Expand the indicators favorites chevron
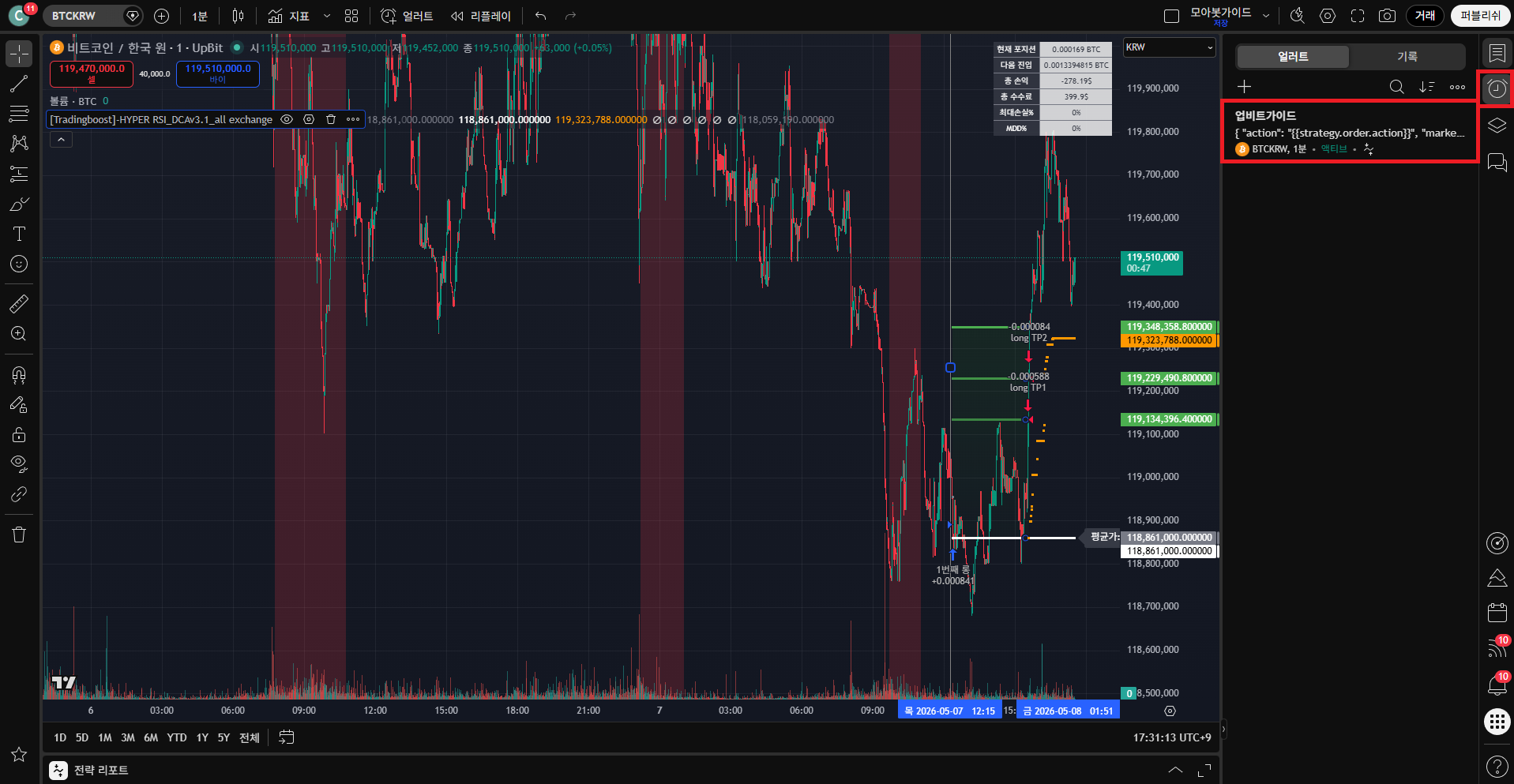This screenshot has height=784, width=1514. [327, 16]
